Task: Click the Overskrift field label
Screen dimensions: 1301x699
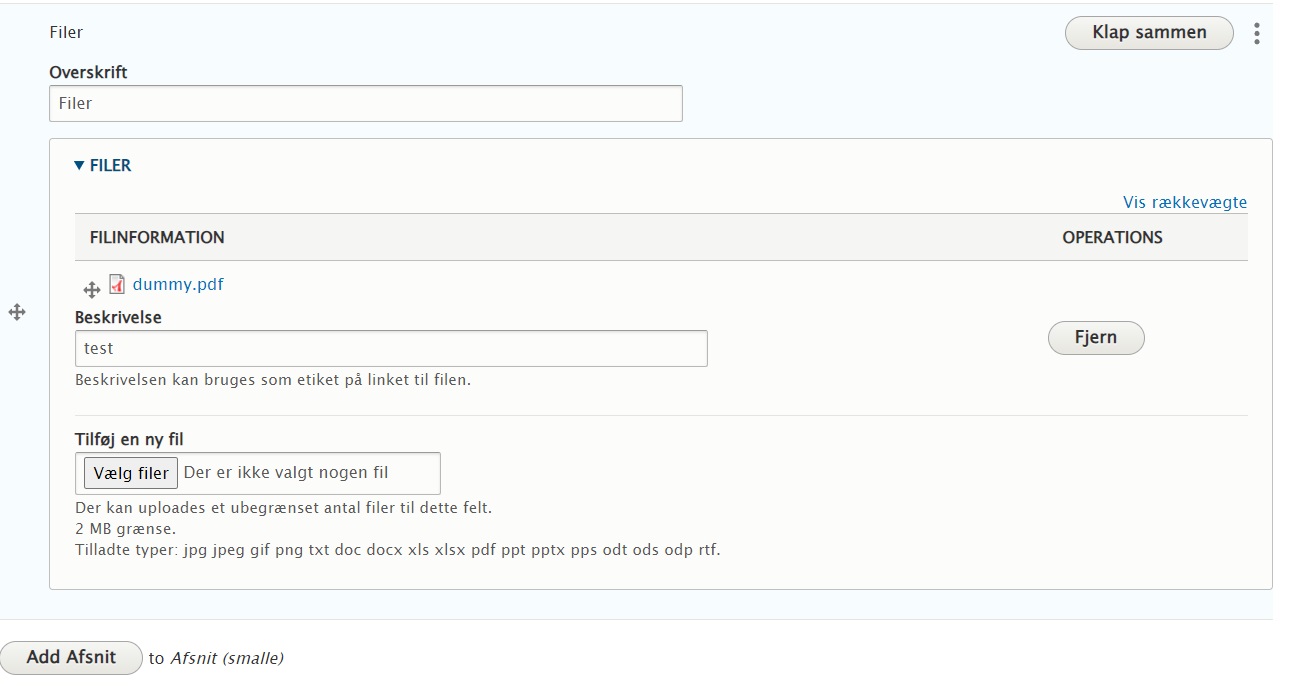Action: [x=88, y=73]
